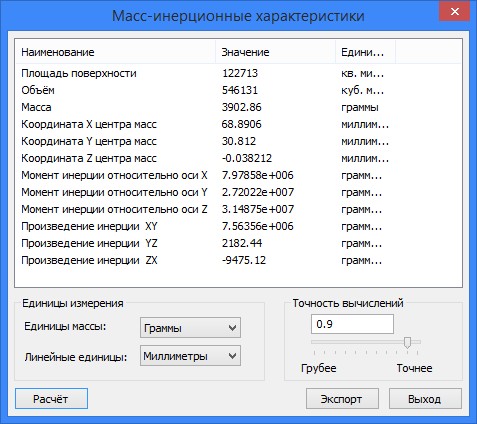Select Момент инерции относительно оси Y row
Screen dimensions: 477x424
coord(239,192)
